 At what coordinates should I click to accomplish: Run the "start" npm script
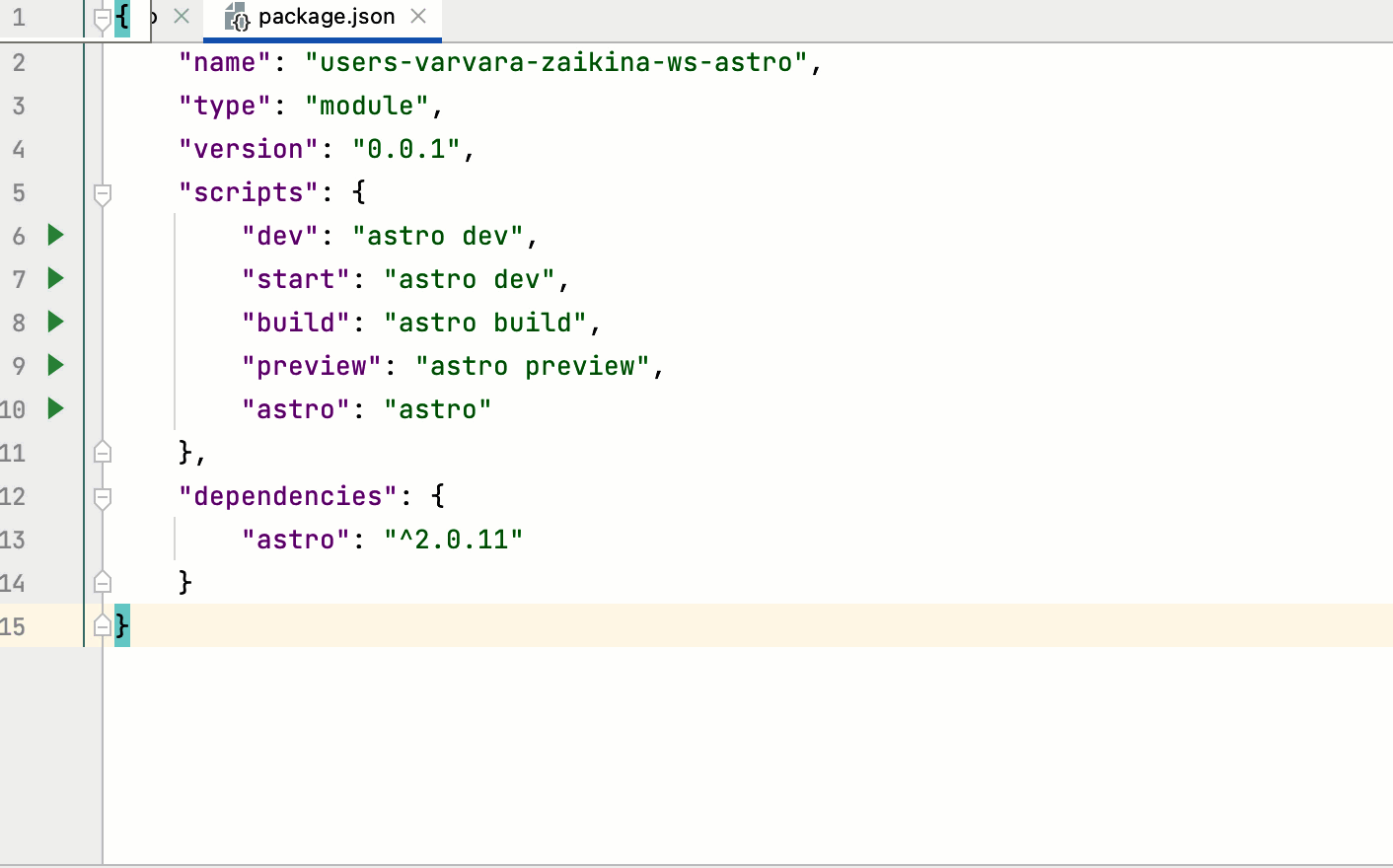tap(56, 278)
